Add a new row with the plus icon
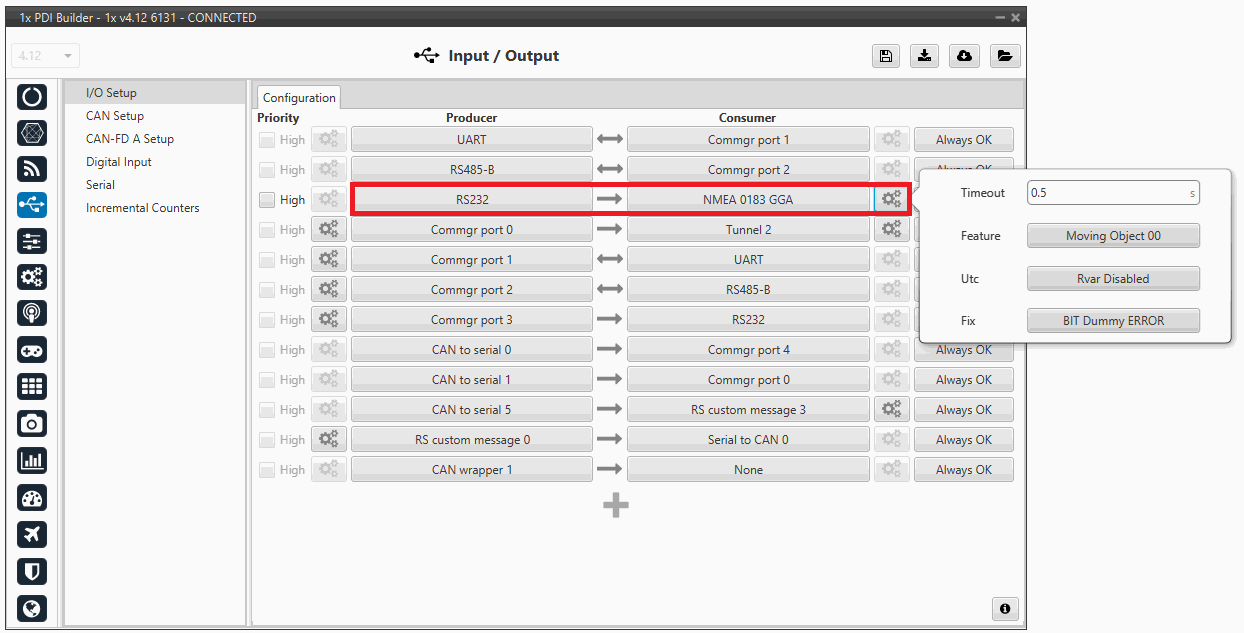 (x=616, y=506)
